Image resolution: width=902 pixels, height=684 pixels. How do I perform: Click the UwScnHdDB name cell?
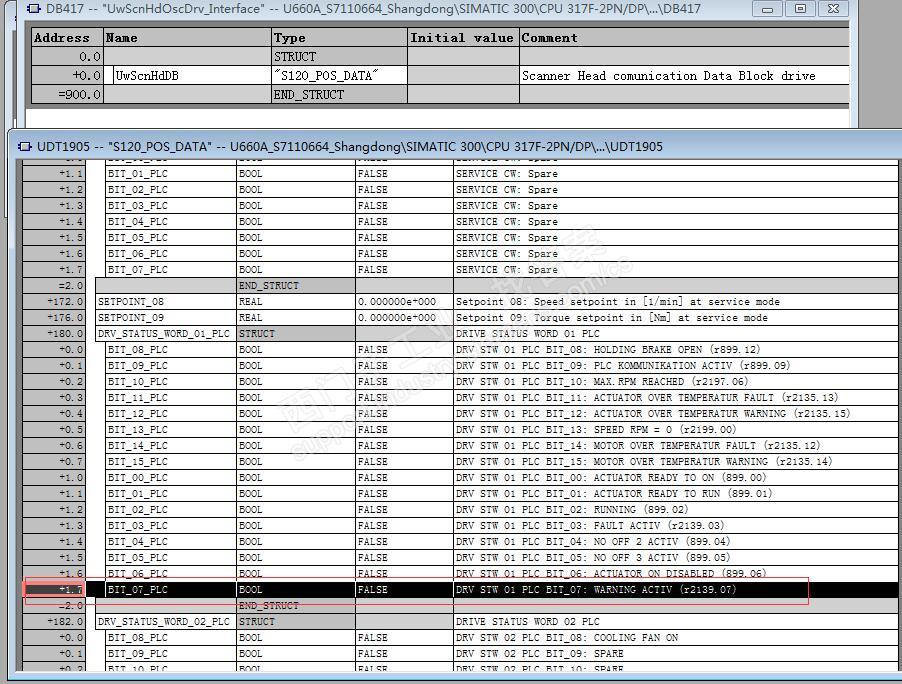click(x=188, y=75)
